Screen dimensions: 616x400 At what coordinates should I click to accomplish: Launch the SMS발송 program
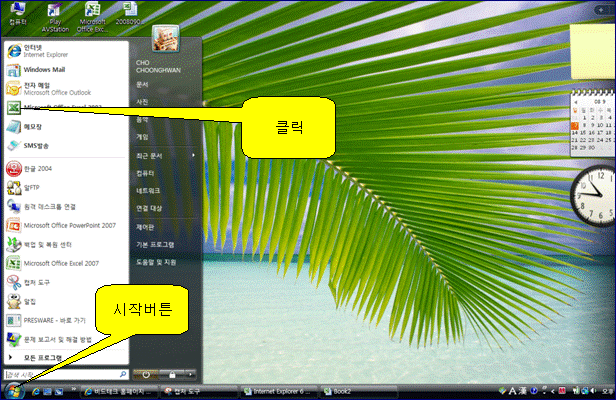pos(66,145)
